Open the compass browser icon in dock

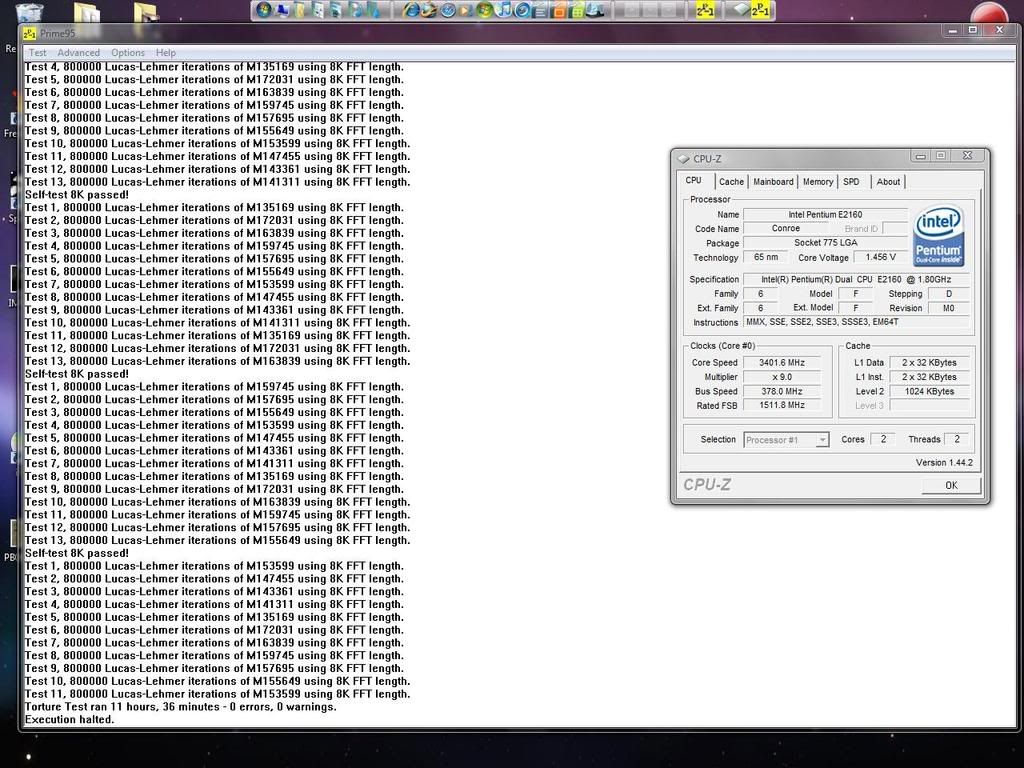tap(448, 10)
